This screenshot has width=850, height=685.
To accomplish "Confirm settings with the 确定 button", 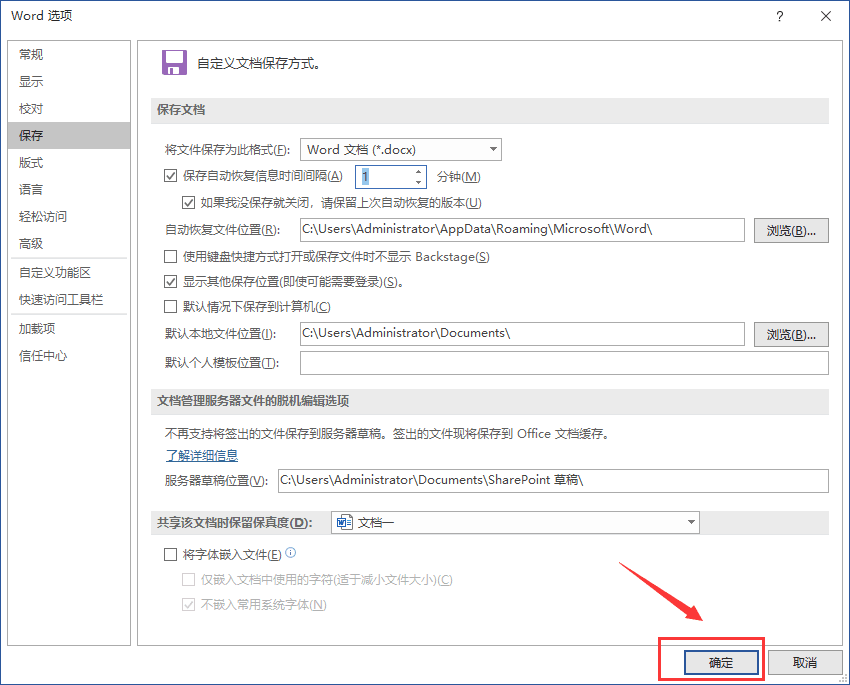I will (x=721, y=662).
